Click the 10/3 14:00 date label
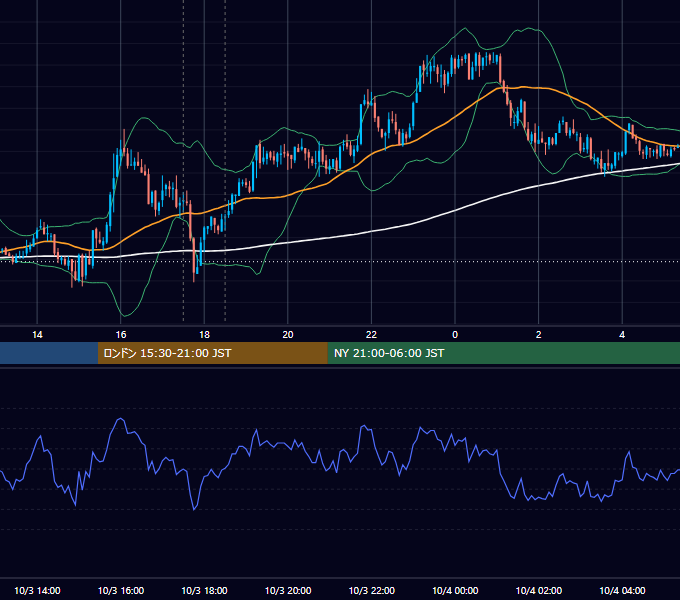Screen dimensions: 680x600 pos(37,590)
